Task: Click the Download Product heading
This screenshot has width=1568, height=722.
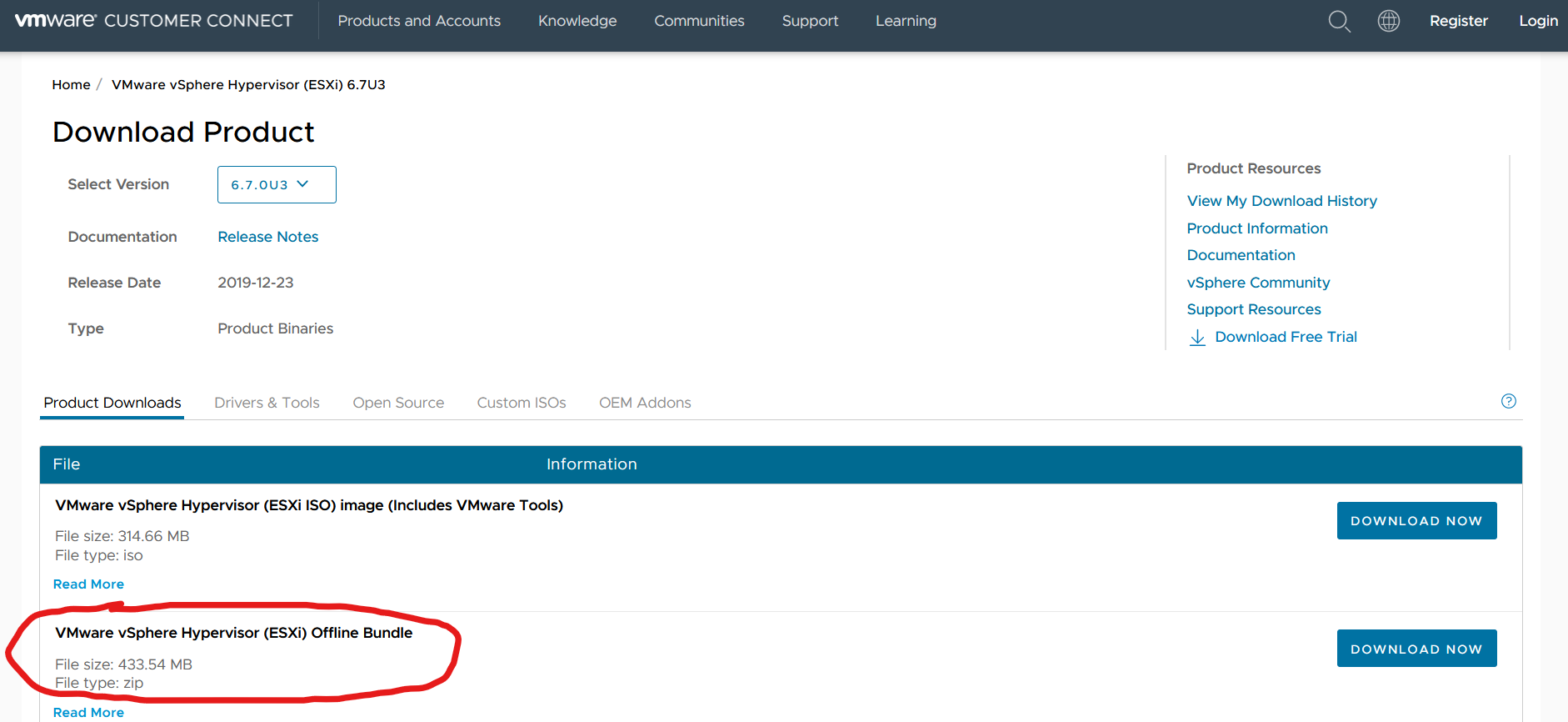Action: tap(183, 132)
